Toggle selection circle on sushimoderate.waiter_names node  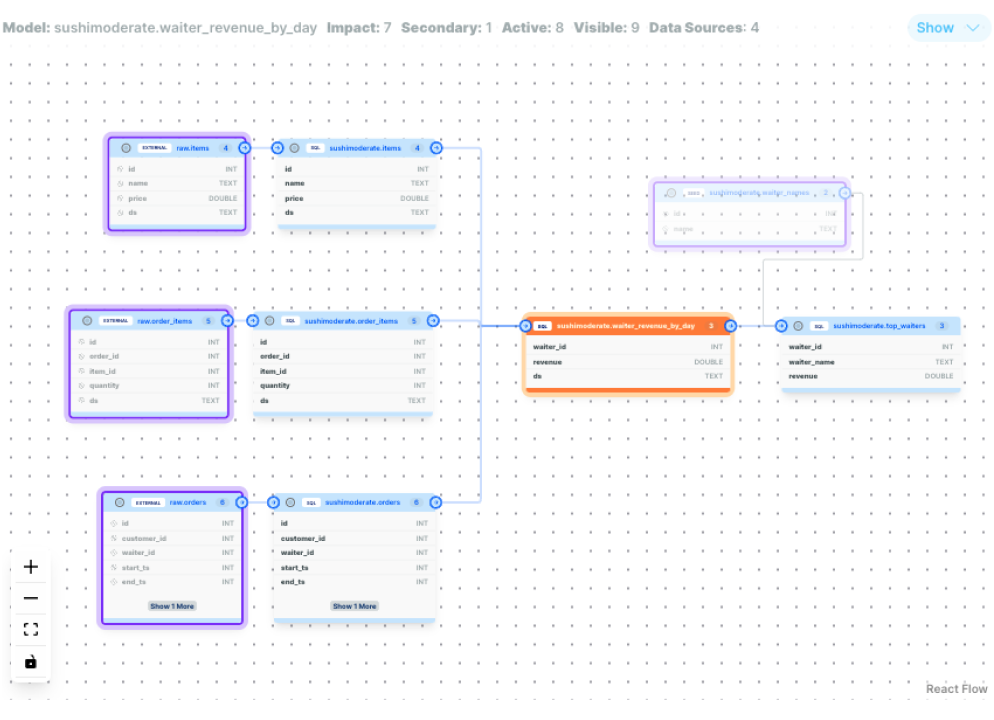pos(671,193)
